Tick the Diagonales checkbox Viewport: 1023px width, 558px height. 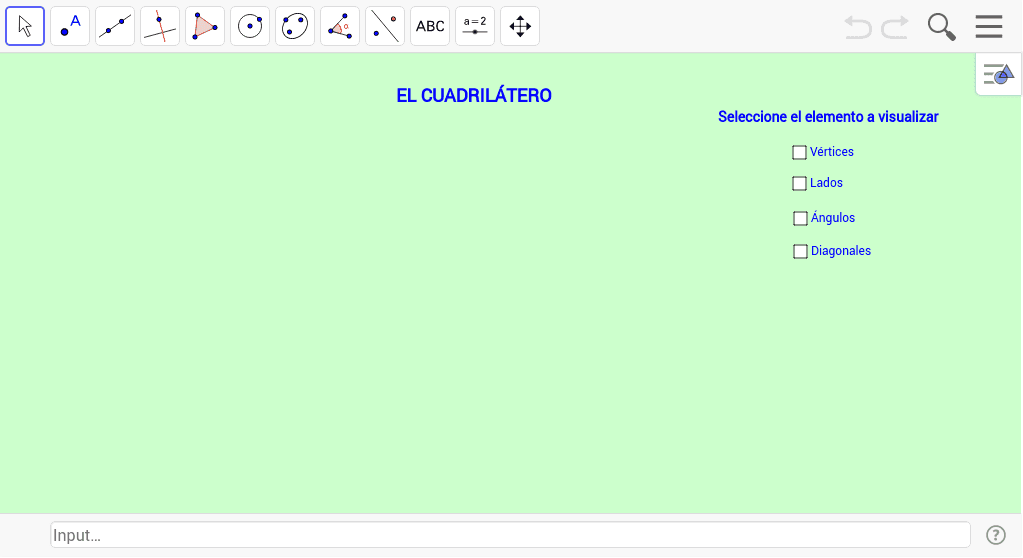pos(800,251)
